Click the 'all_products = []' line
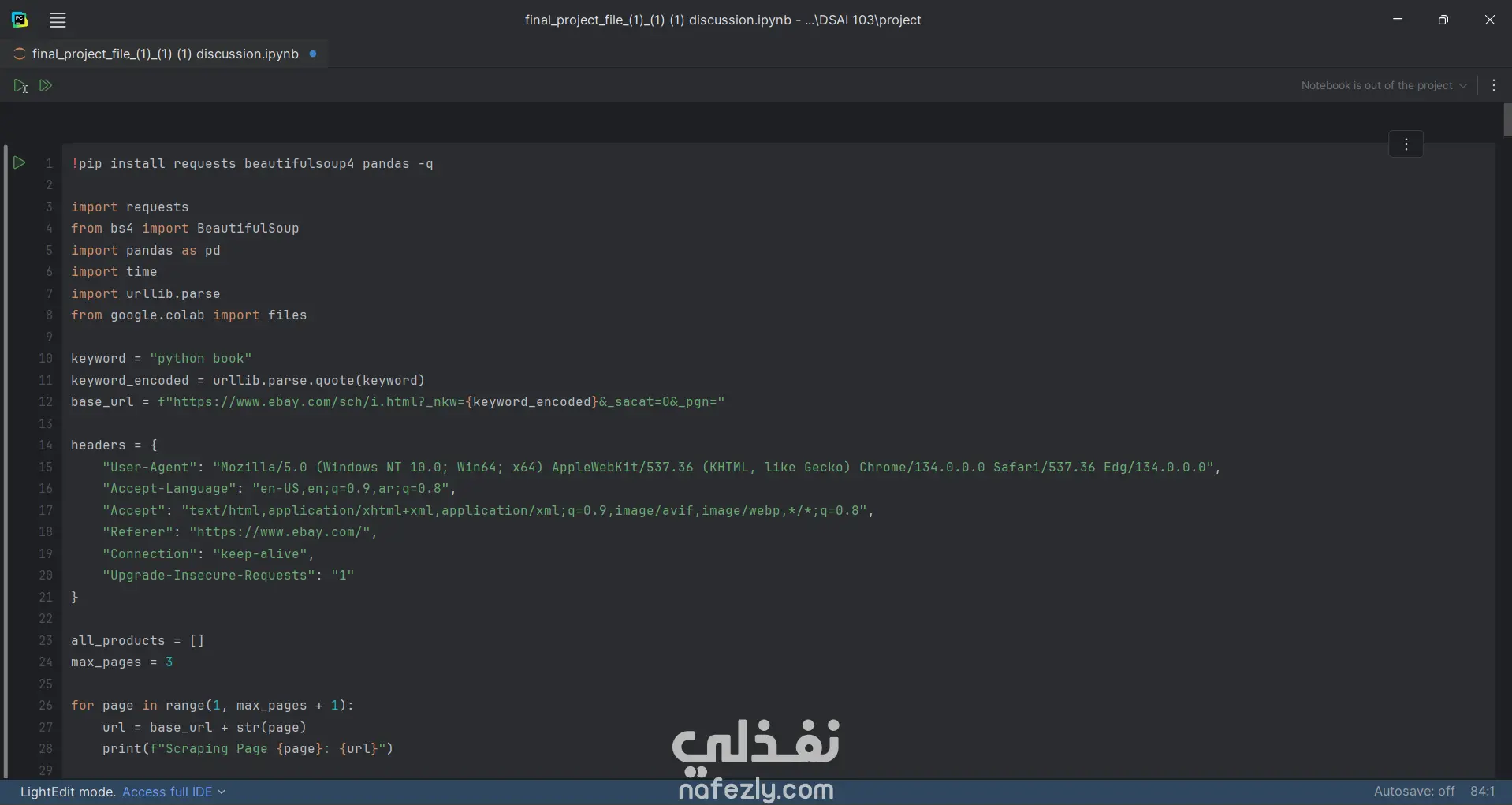 click(138, 641)
